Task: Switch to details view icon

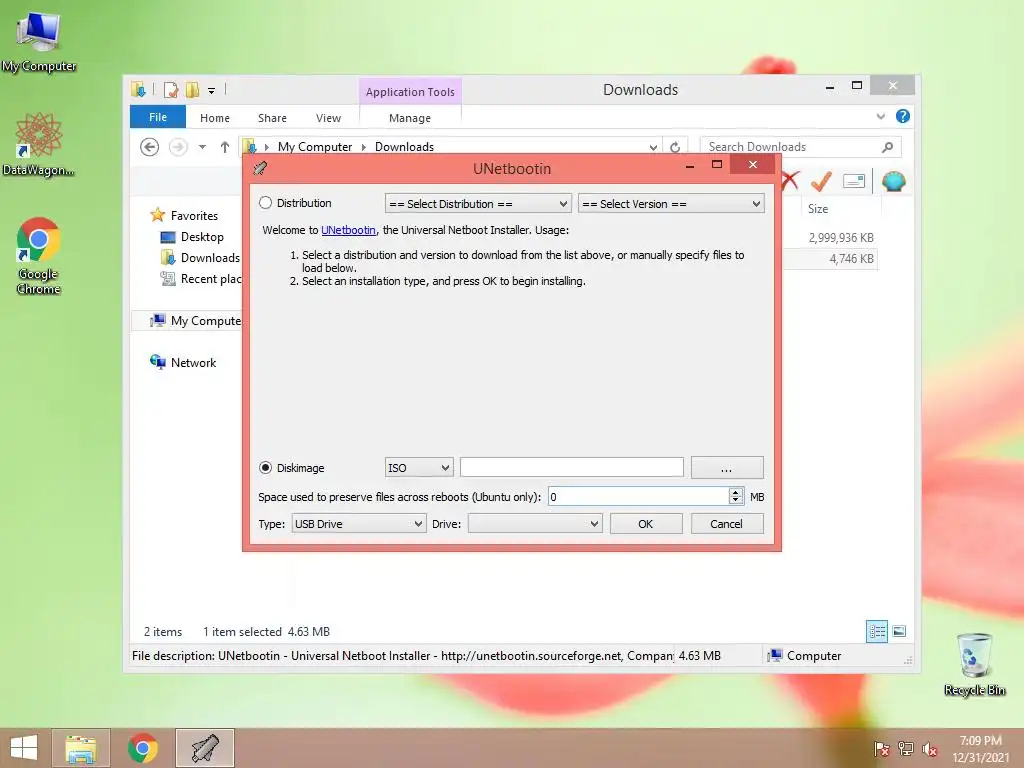Action: tap(877, 632)
